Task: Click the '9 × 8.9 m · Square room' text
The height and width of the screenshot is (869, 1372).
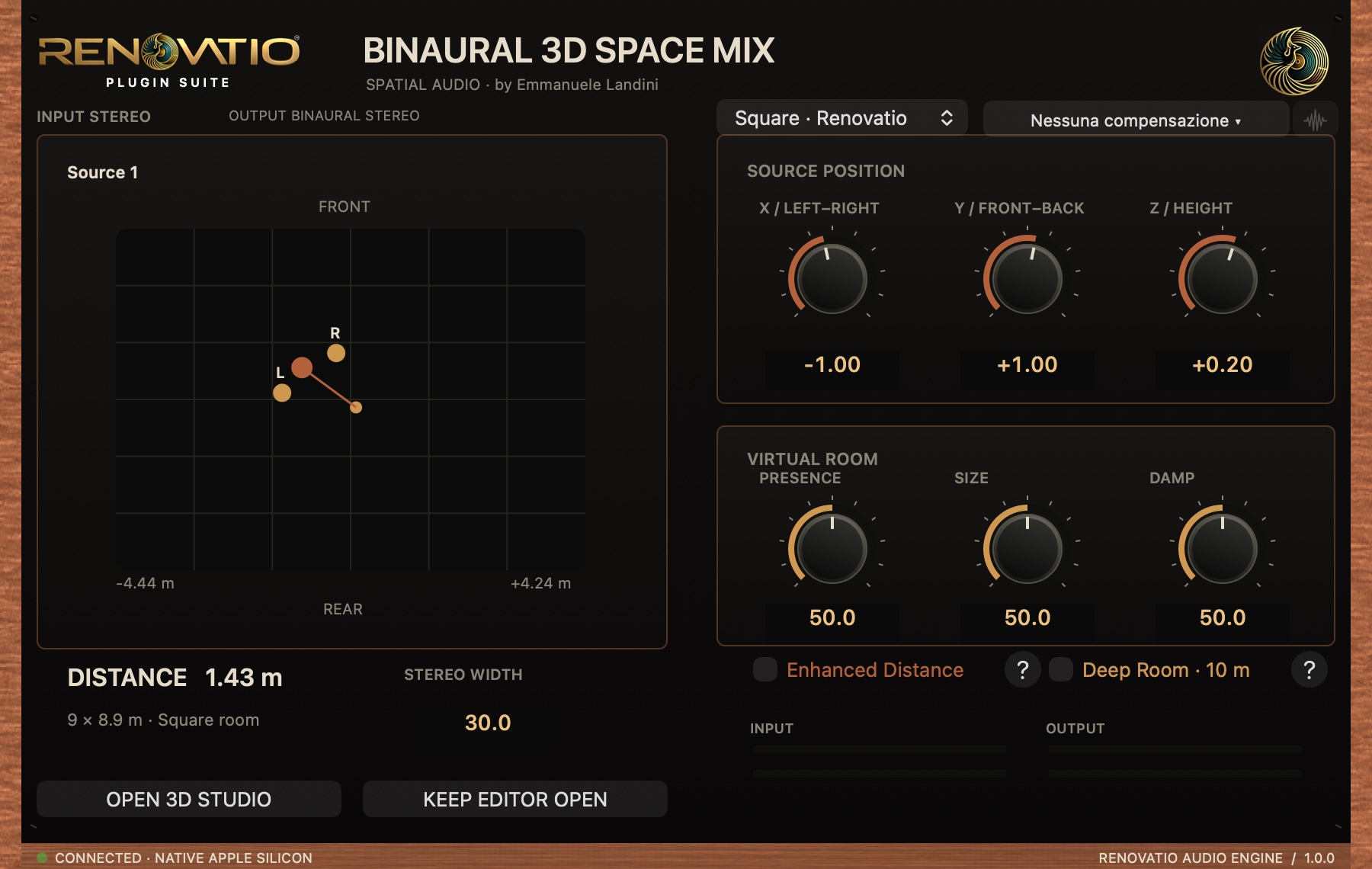Action: [x=163, y=720]
